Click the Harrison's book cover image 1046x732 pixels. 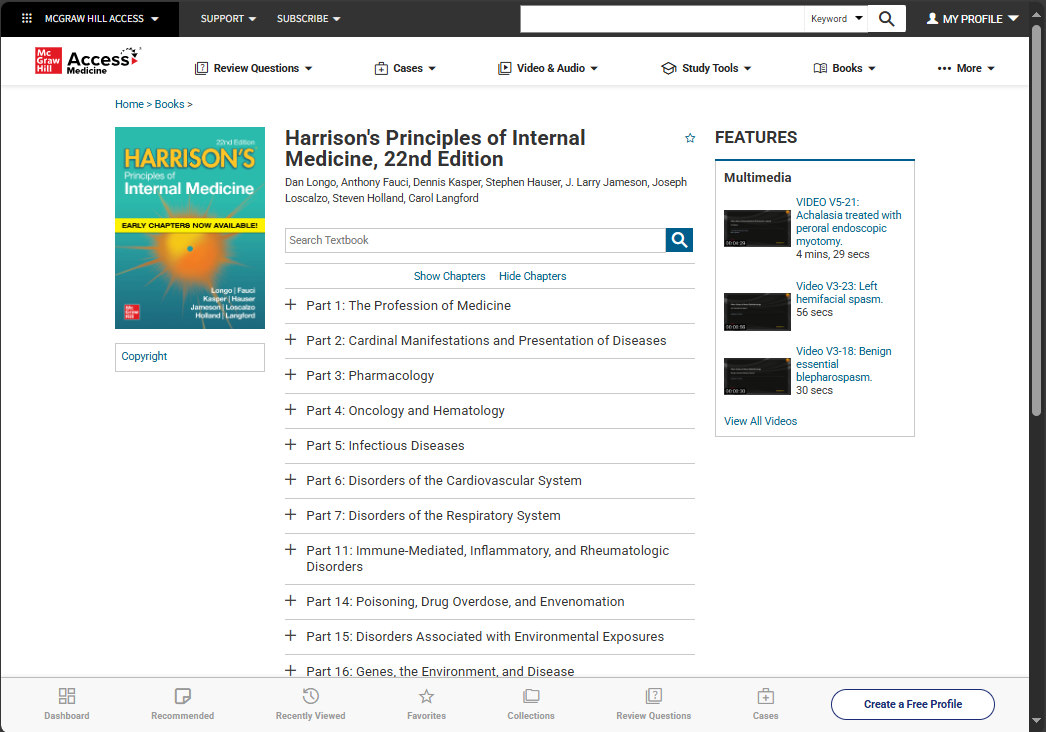point(189,228)
